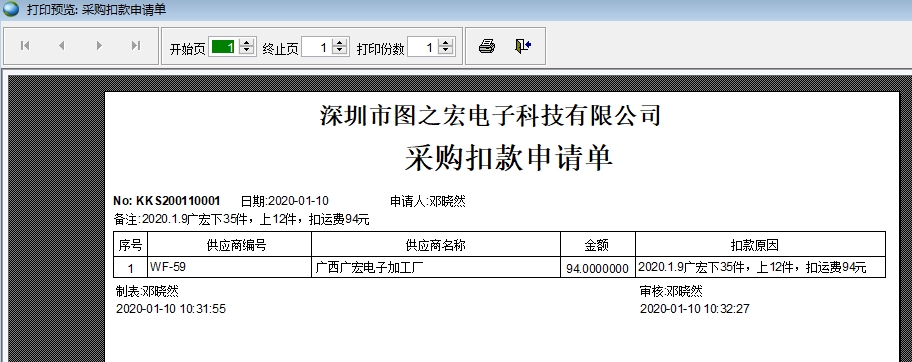The image size is (912, 362).
Task: Go to the previous preview page
Action: (x=62, y=45)
